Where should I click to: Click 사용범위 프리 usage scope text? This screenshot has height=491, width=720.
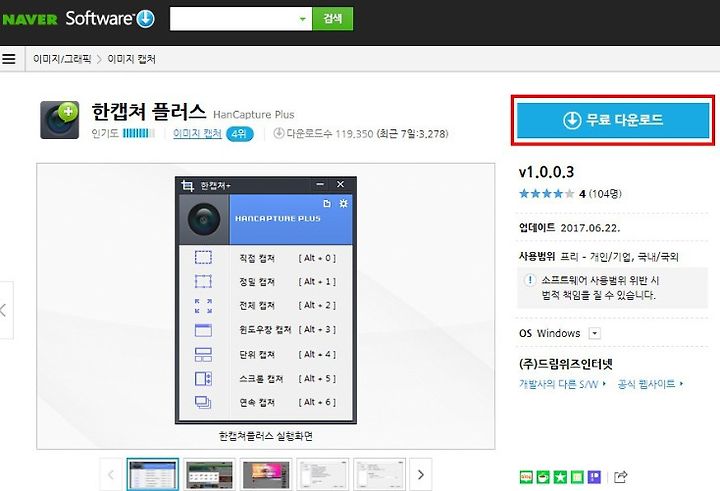pyautogui.click(x=599, y=256)
